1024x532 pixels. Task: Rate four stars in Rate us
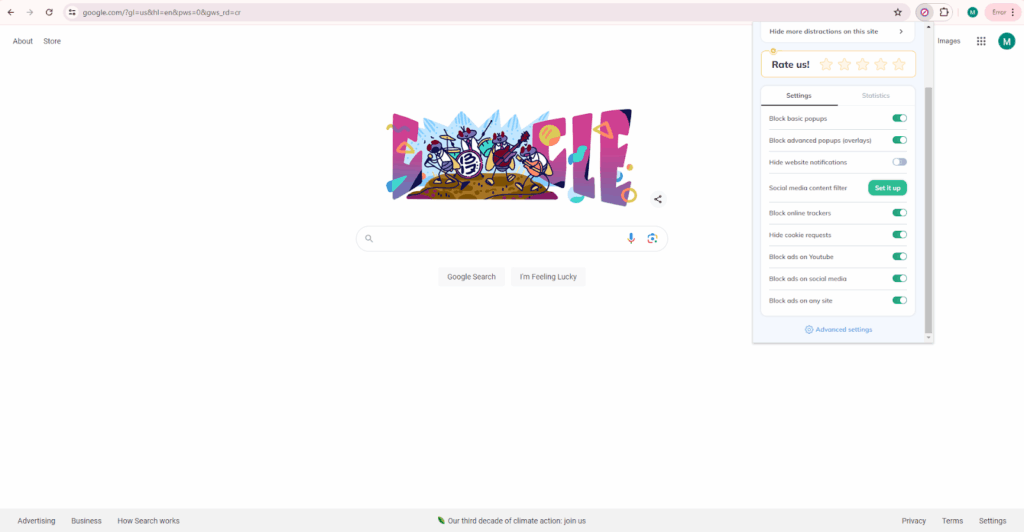(881, 65)
